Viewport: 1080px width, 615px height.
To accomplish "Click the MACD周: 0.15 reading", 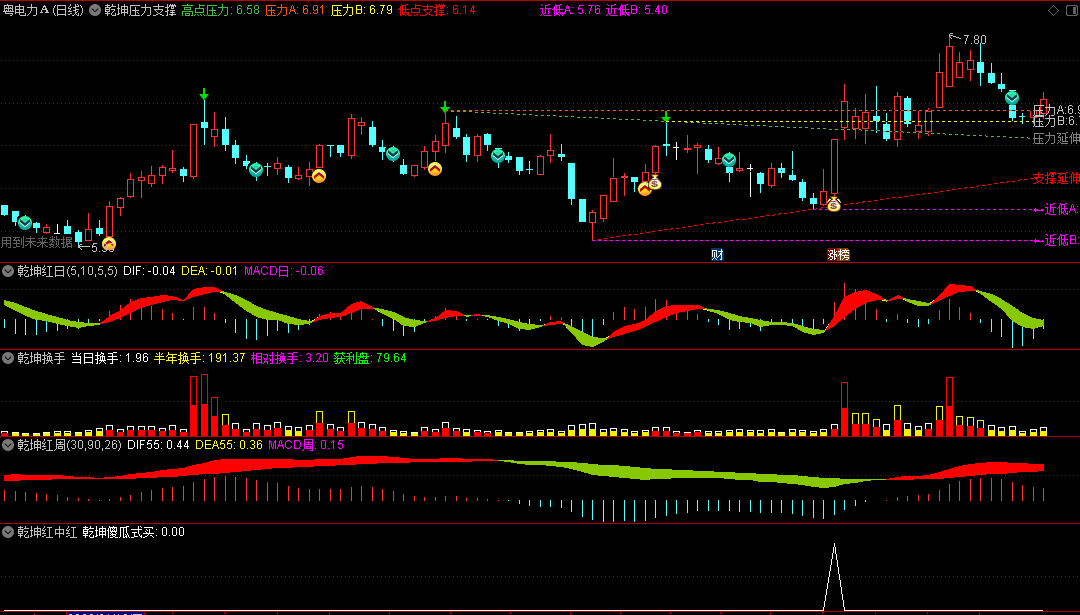I will 306,445.
